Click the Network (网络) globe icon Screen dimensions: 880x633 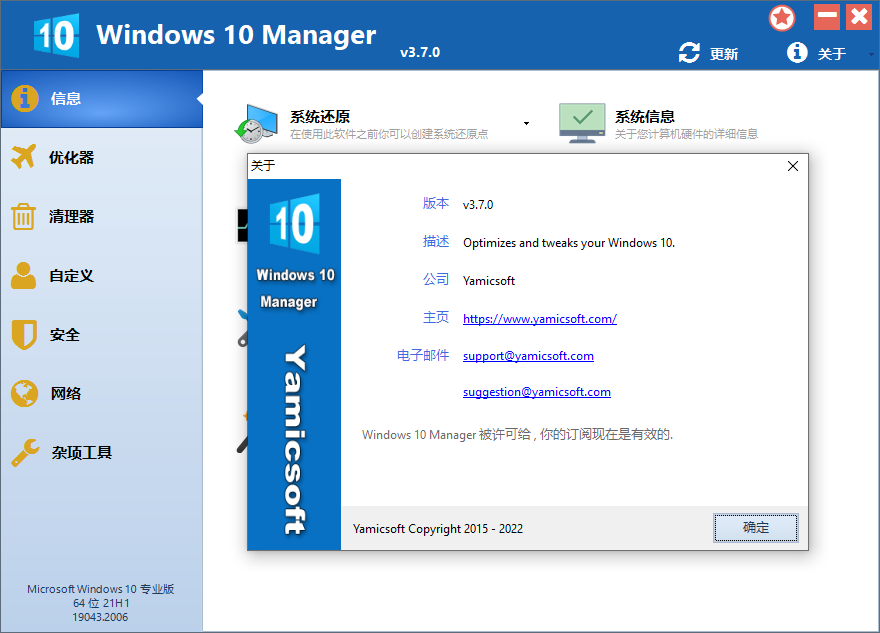click(24, 393)
